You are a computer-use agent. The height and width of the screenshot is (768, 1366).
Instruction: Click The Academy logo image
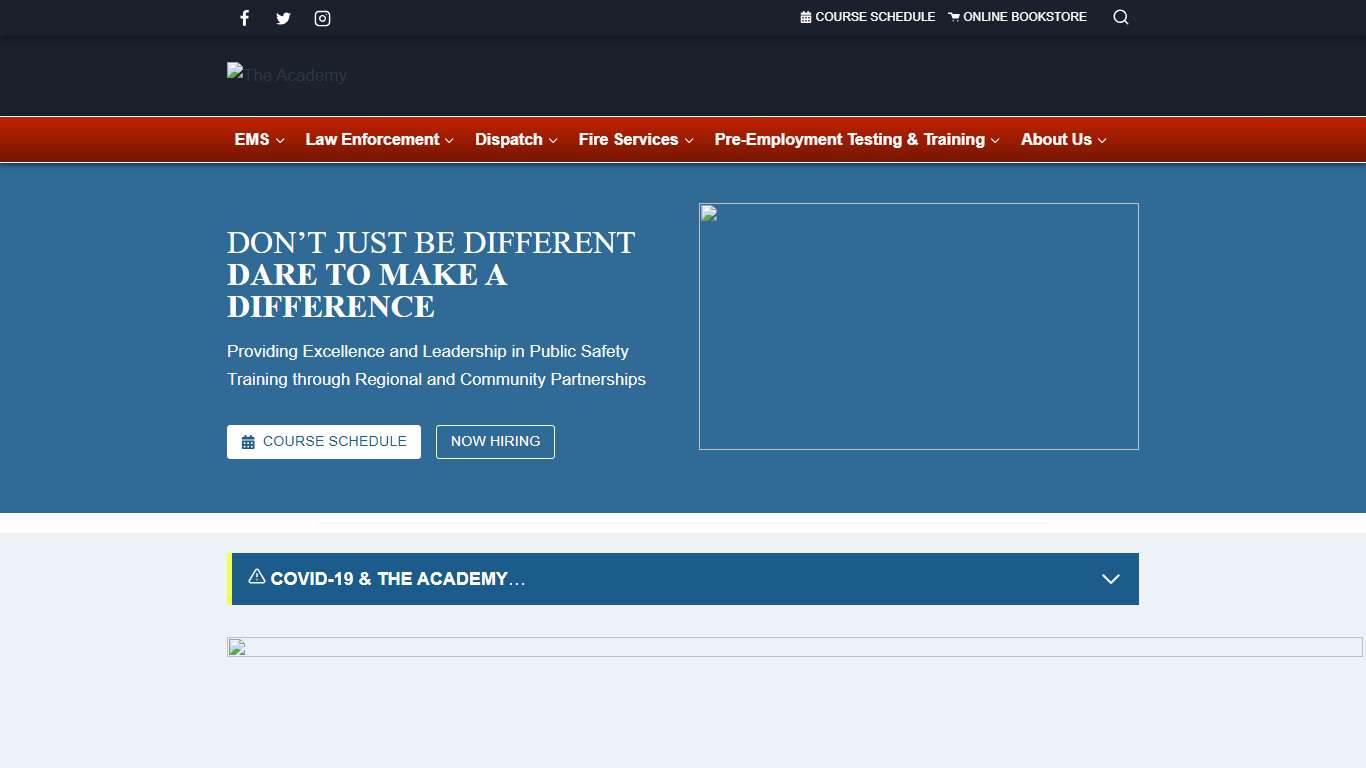coord(287,75)
